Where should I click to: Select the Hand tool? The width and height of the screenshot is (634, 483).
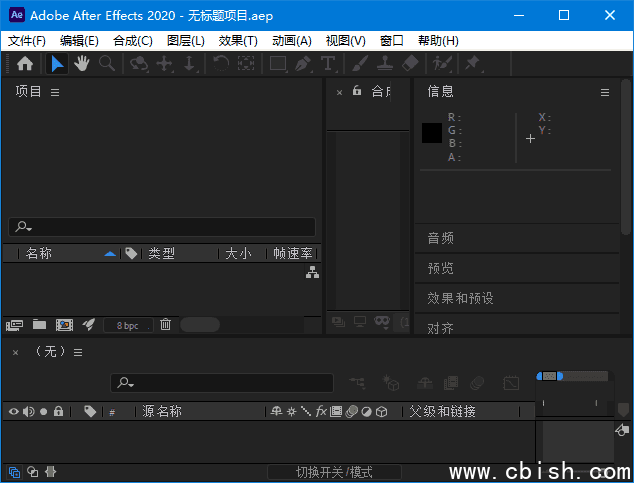coord(82,63)
